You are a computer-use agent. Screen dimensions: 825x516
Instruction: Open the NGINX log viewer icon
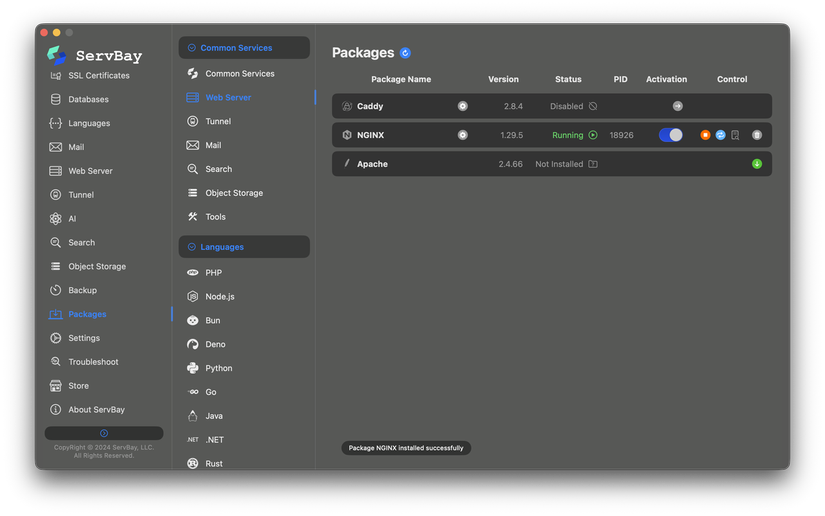coord(735,135)
